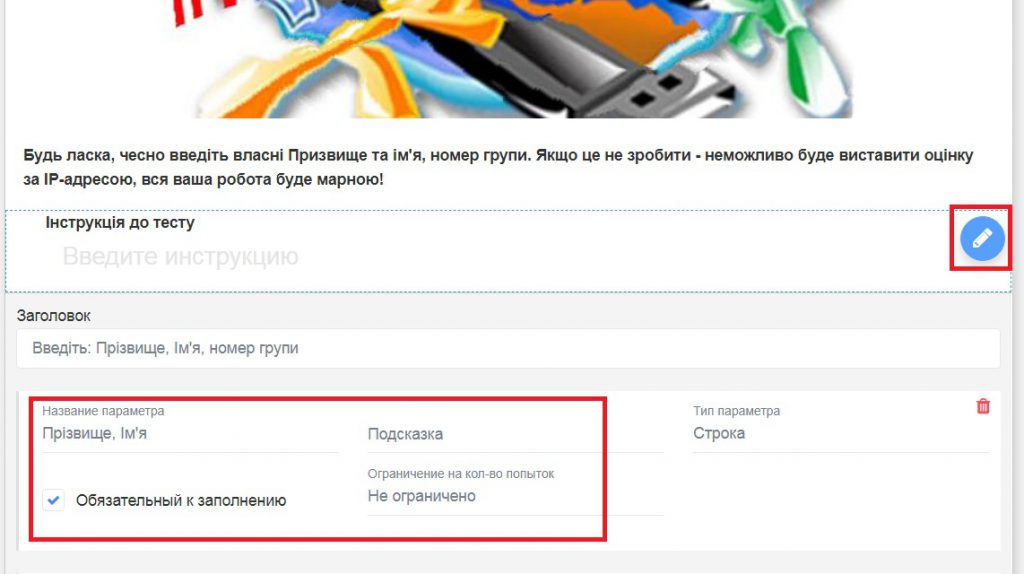Open the 'Тип параметра' dropdown showing Строка

point(841,434)
